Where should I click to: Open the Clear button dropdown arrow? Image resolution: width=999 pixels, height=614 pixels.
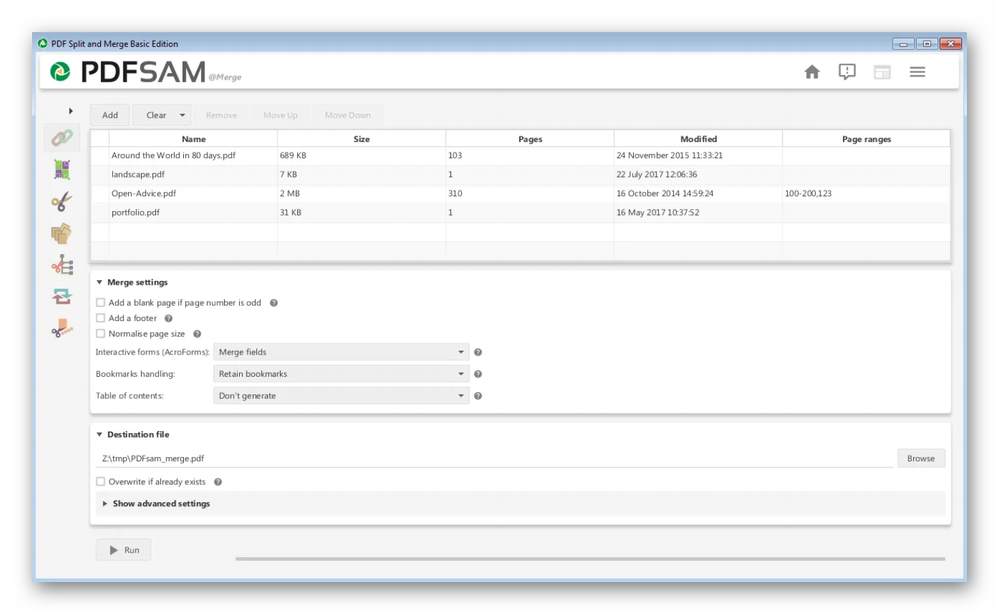(x=182, y=115)
